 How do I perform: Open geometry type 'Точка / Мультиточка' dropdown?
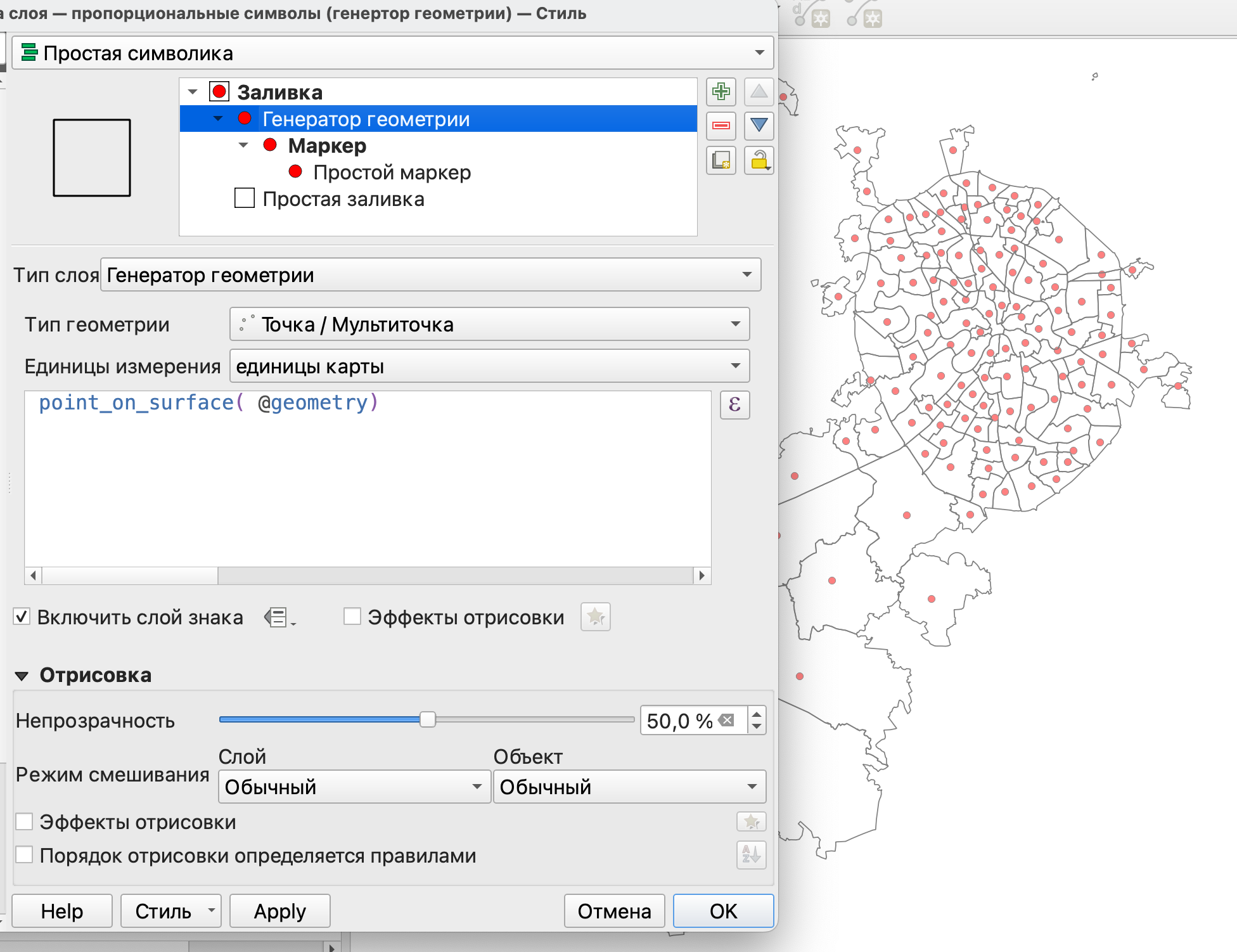pos(489,325)
